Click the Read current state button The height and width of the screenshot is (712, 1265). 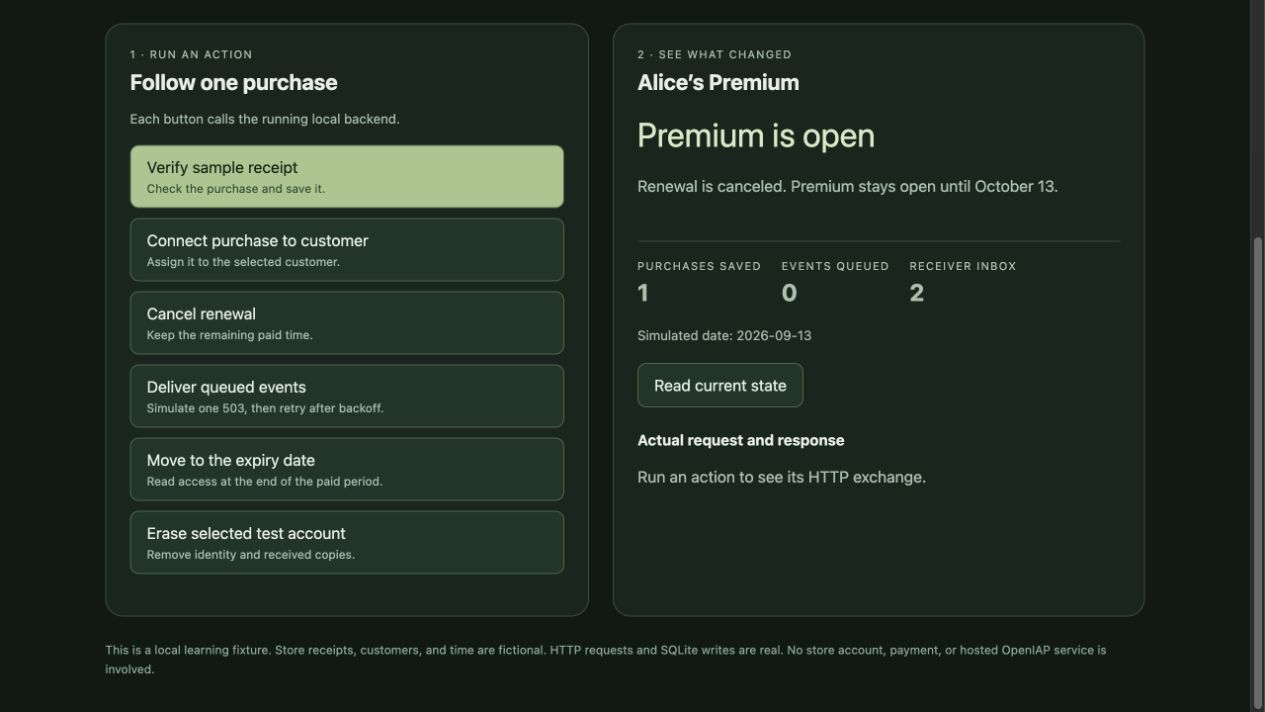pyautogui.click(x=720, y=385)
